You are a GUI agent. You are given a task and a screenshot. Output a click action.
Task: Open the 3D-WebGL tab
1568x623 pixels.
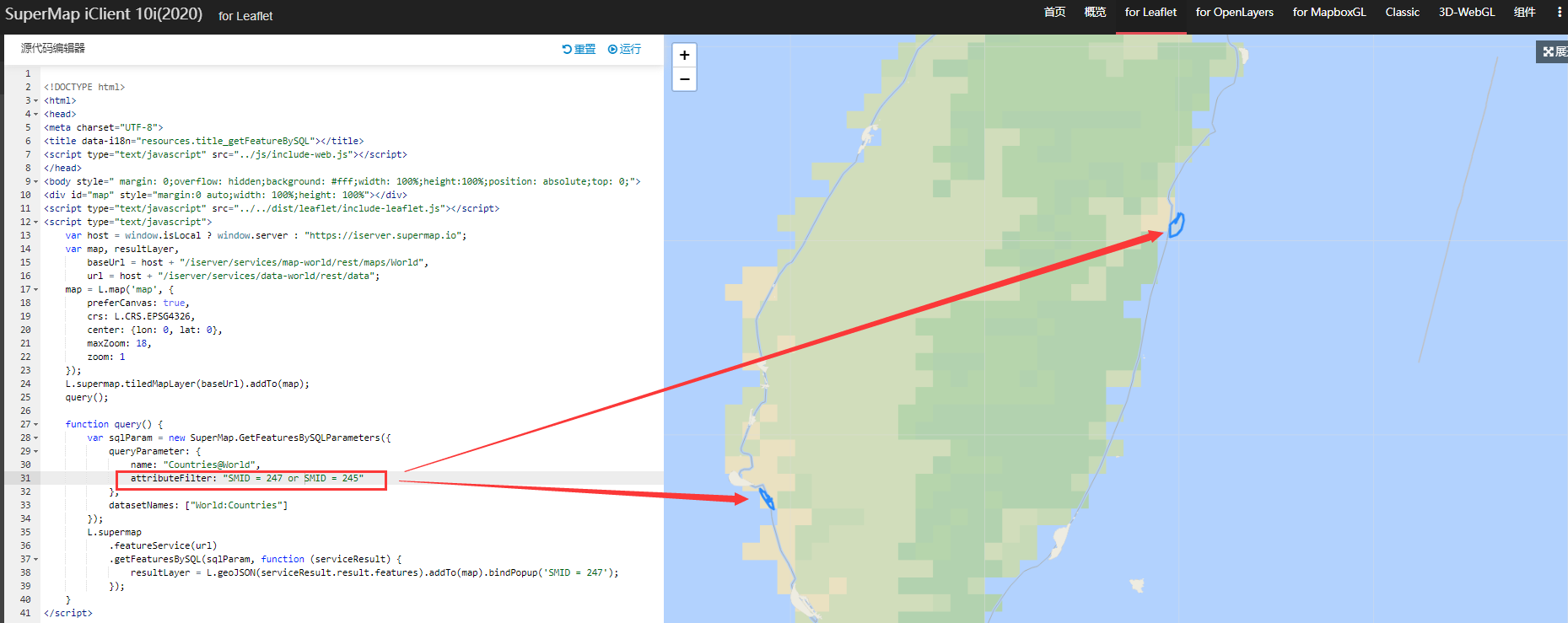(1466, 12)
